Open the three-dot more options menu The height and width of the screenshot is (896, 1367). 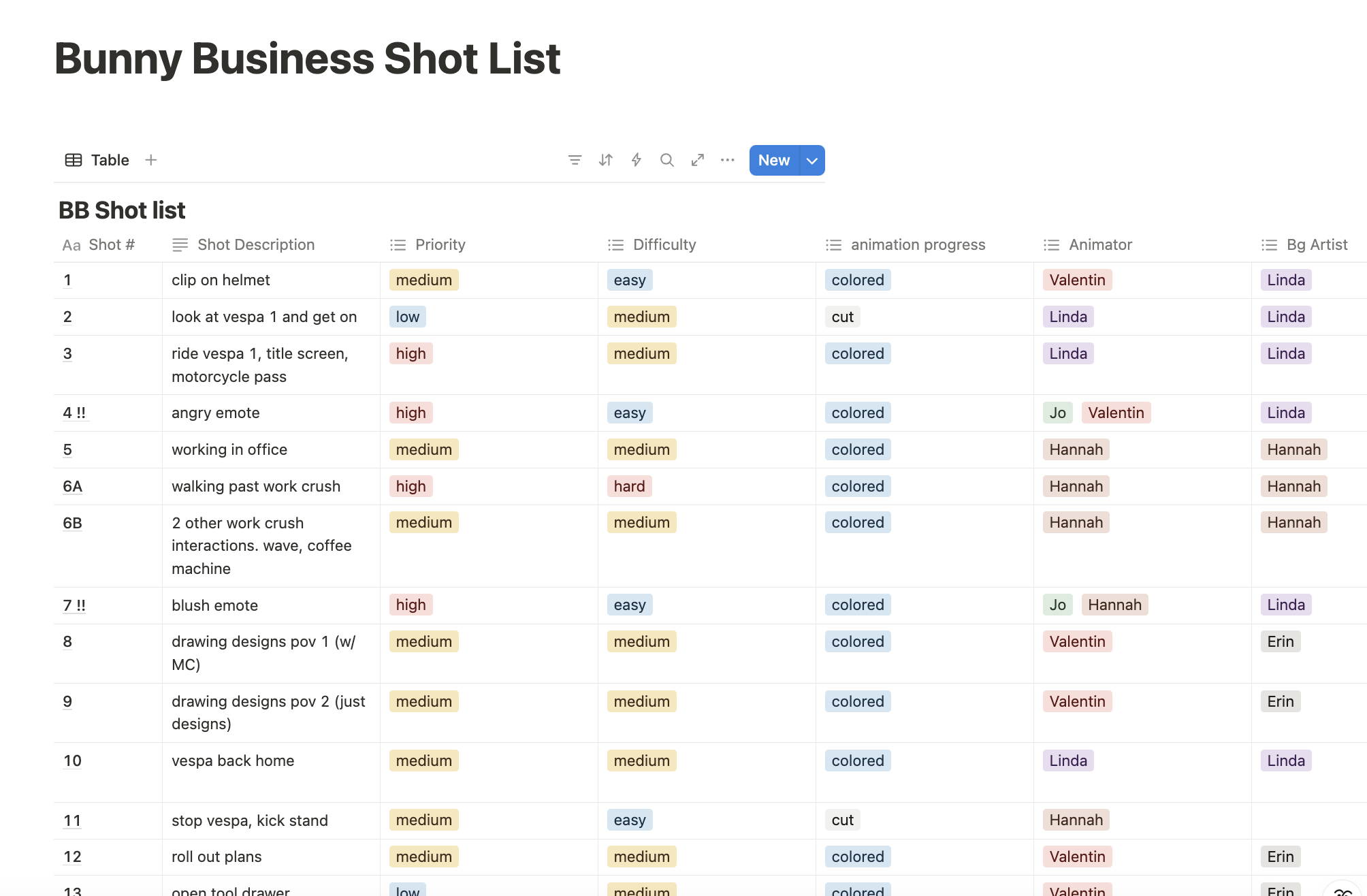(x=727, y=160)
